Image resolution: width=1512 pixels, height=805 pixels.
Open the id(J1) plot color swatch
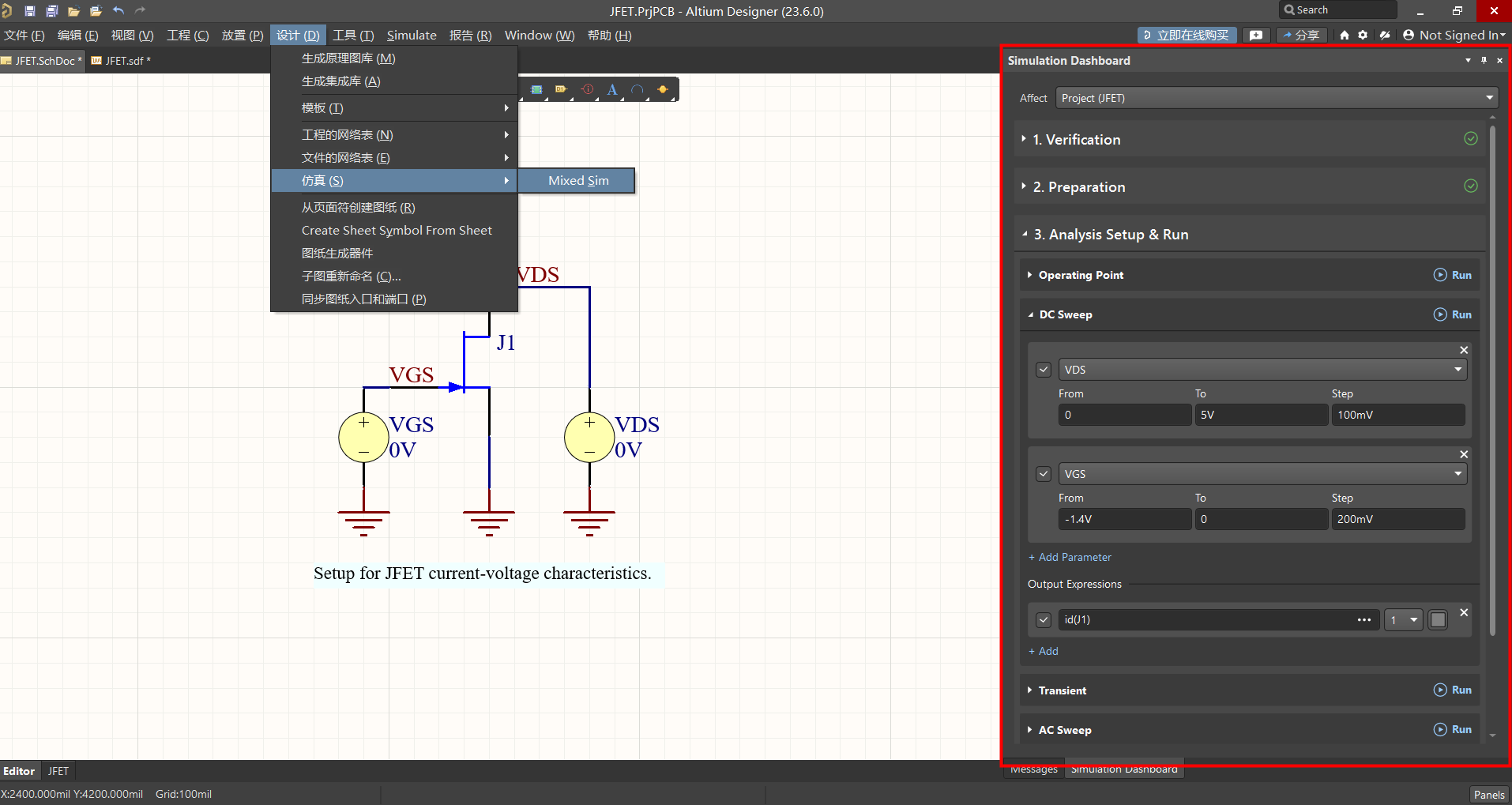point(1438,620)
